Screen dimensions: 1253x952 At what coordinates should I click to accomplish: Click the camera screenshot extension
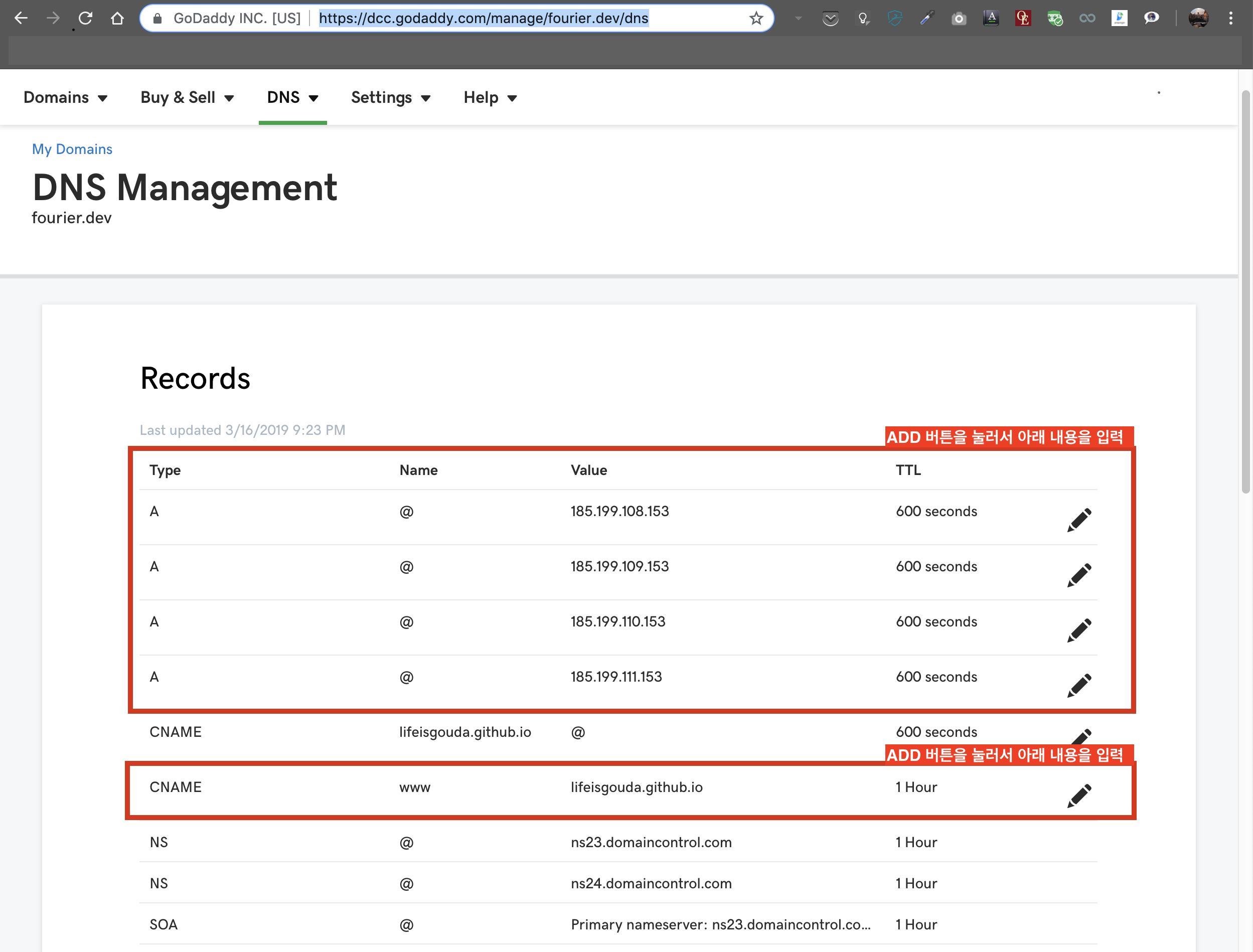tap(959, 19)
